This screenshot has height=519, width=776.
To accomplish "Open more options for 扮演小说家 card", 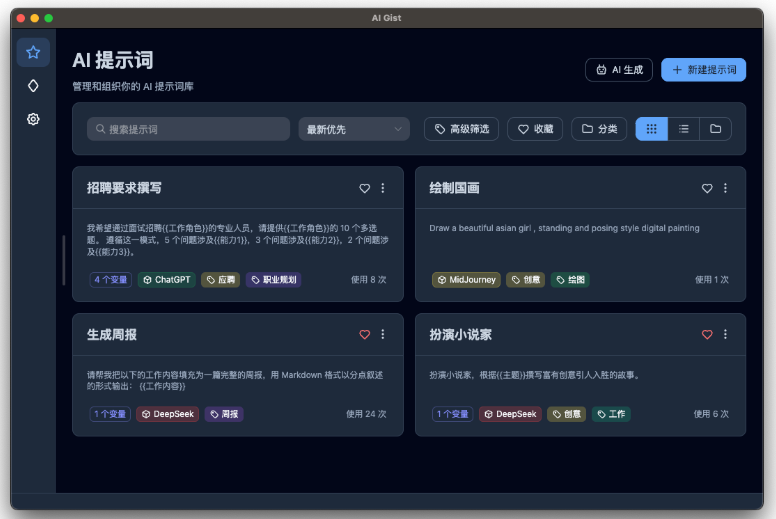I will point(725,334).
